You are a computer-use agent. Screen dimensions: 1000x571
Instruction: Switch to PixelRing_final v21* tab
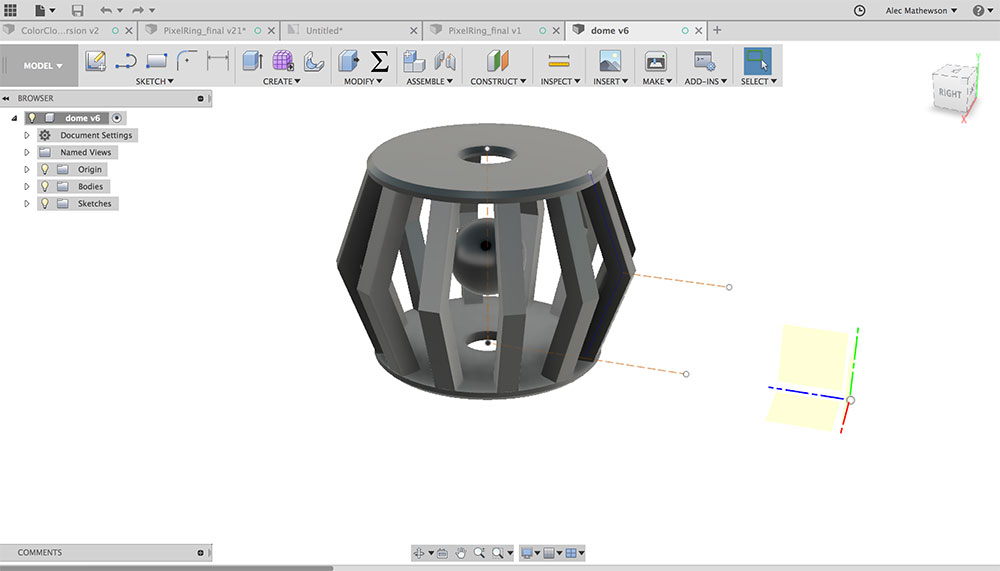pyautogui.click(x=204, y=31)
